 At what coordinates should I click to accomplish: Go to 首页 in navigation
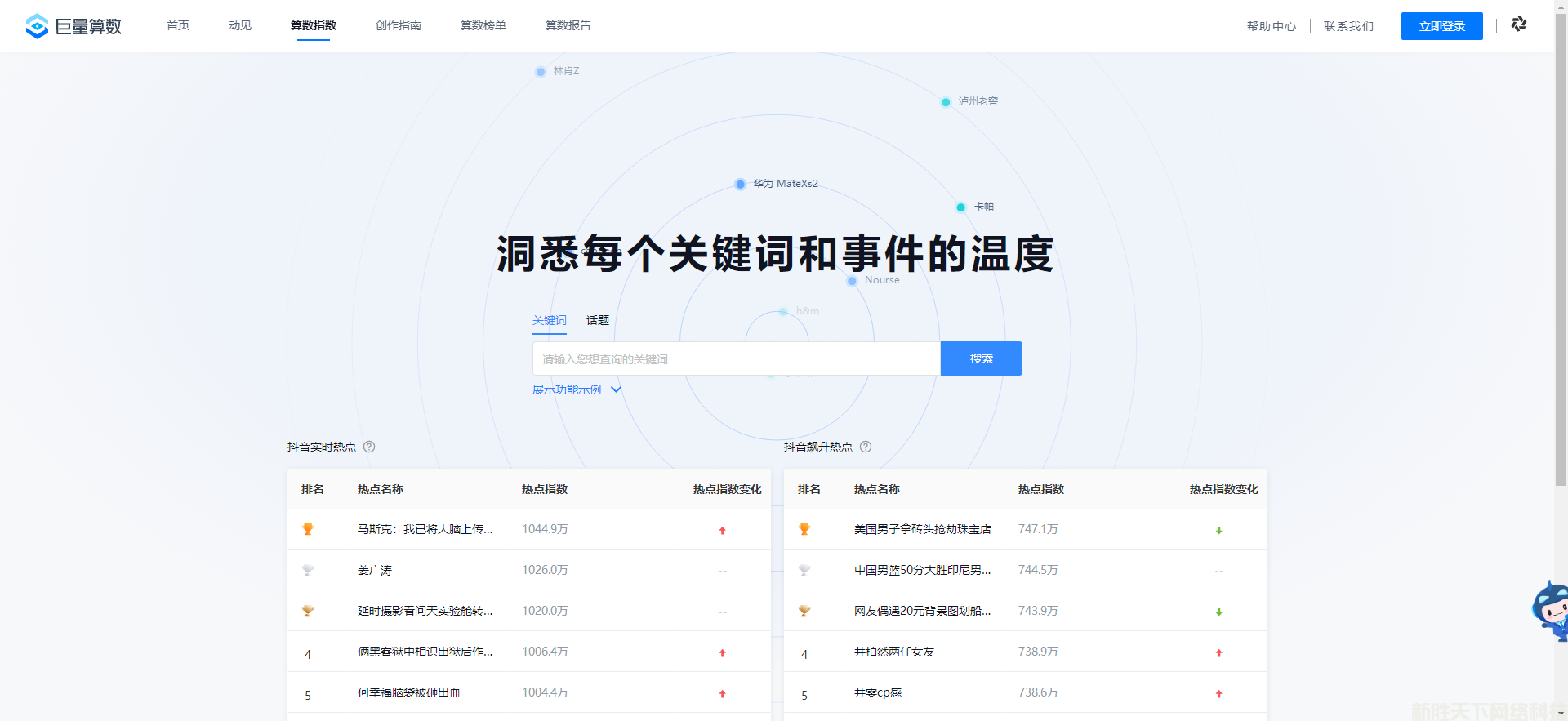point(178,25)
